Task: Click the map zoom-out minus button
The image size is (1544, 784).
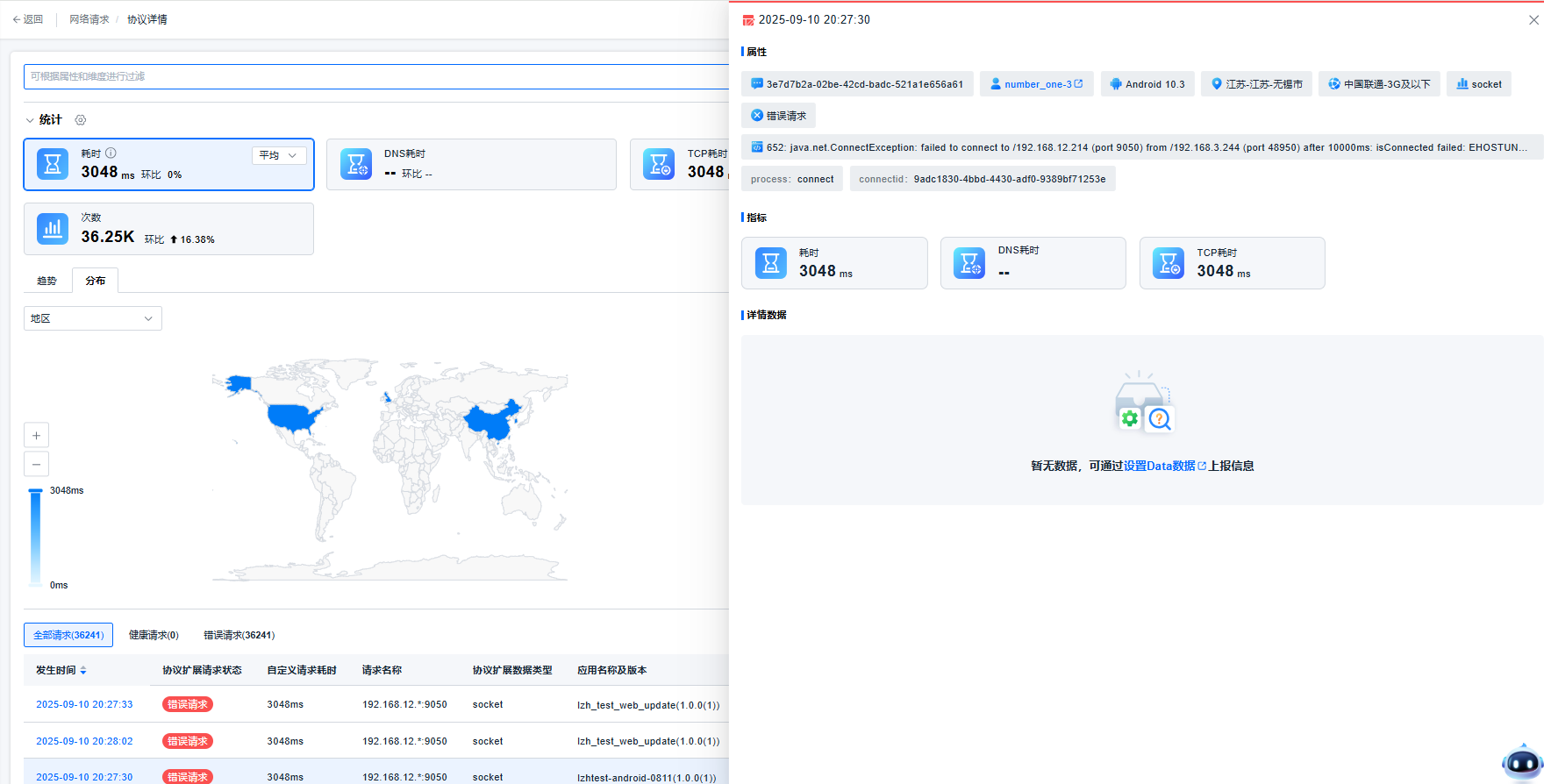Action: coord(36,464)
